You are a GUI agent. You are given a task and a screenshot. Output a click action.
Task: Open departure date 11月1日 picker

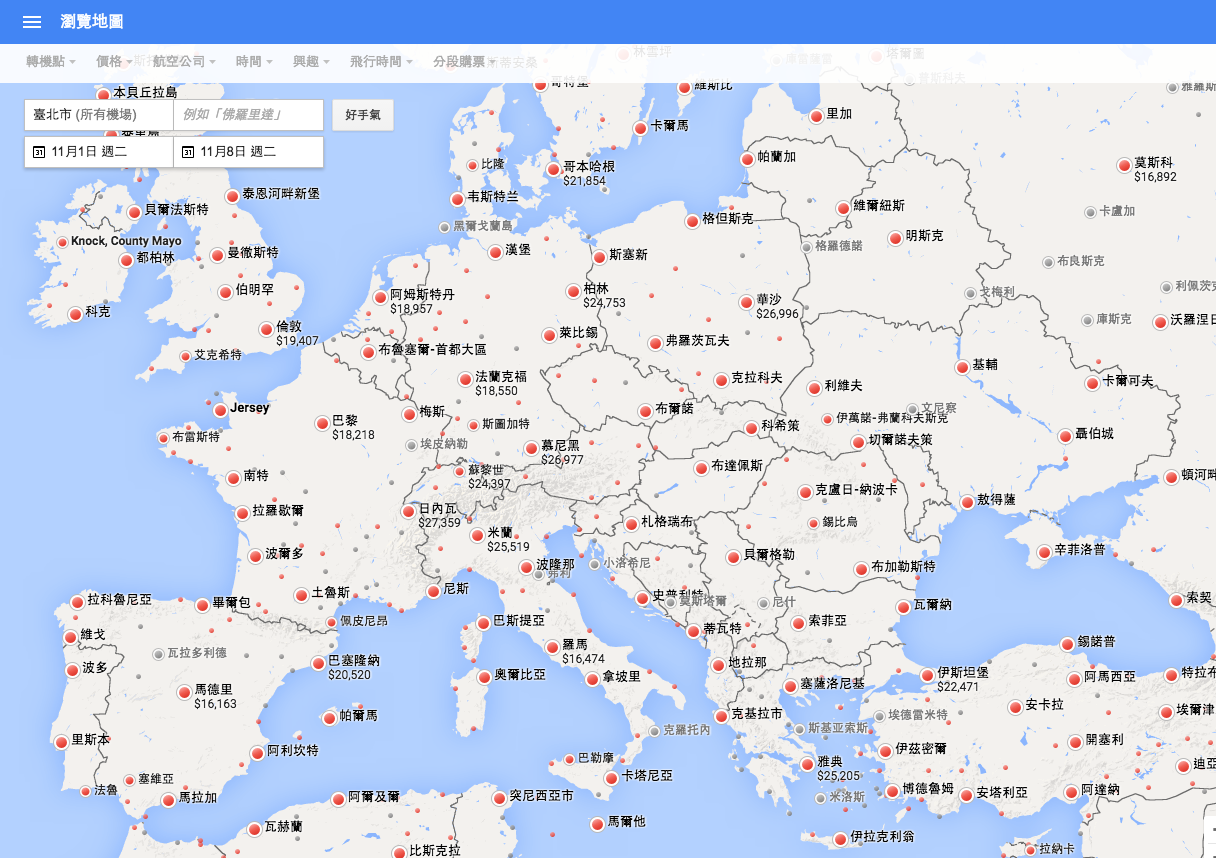click(x=98, y=152)
